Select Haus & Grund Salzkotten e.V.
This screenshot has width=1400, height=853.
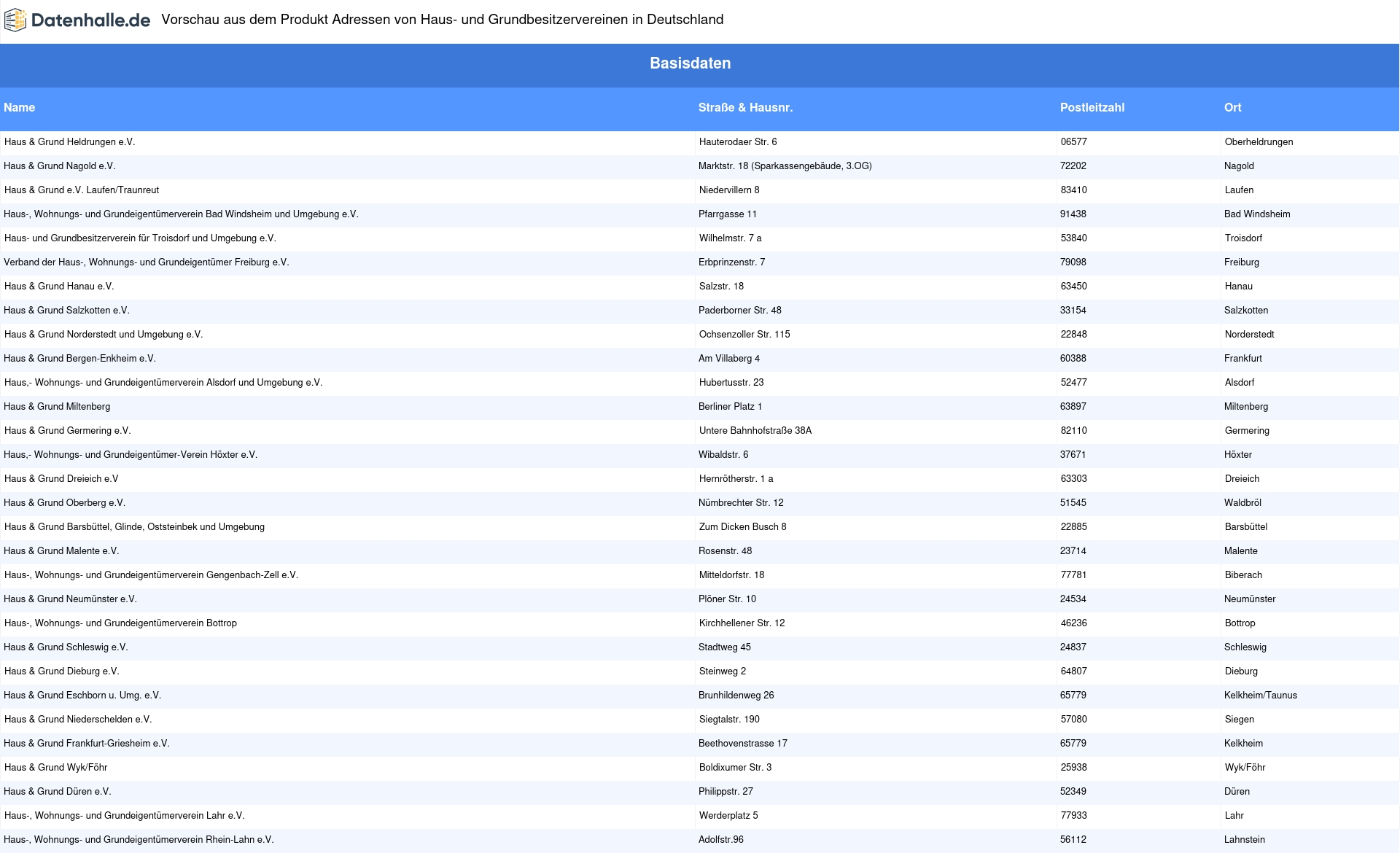click(x=66, y=311)
